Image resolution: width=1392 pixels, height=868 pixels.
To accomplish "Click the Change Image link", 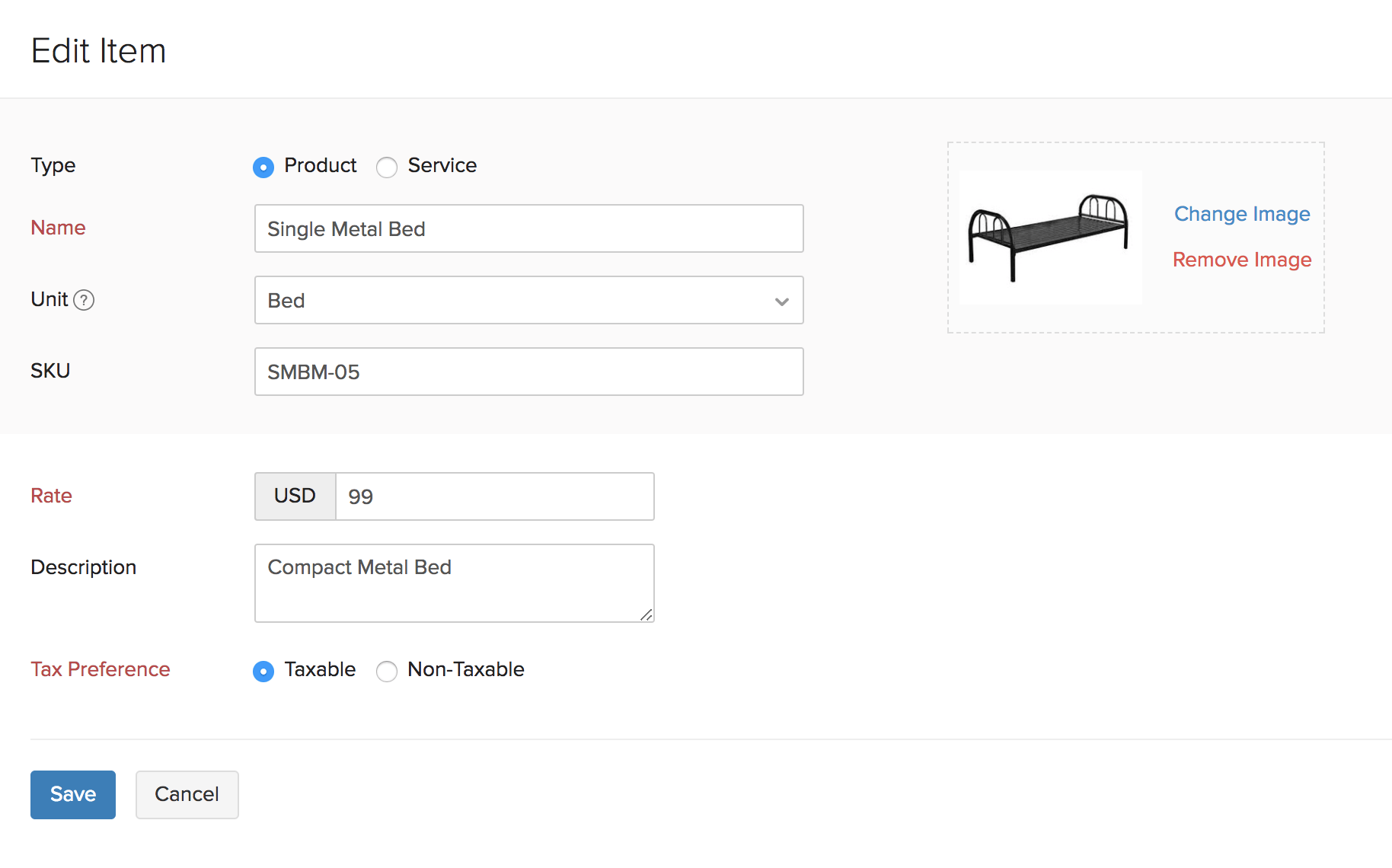I will 1241,214.
